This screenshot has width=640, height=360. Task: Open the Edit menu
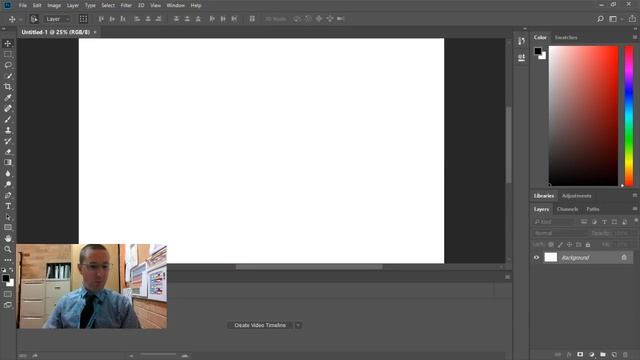click(x=37, y=5)
